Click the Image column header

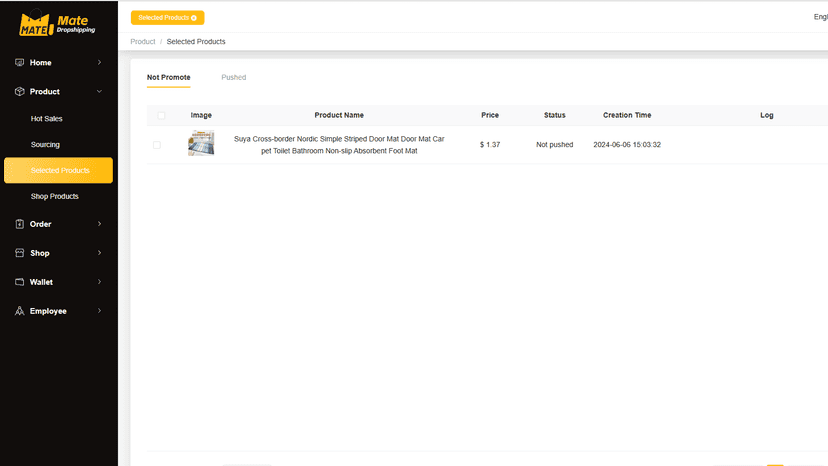pyautogui.click(x=201, y=115)
